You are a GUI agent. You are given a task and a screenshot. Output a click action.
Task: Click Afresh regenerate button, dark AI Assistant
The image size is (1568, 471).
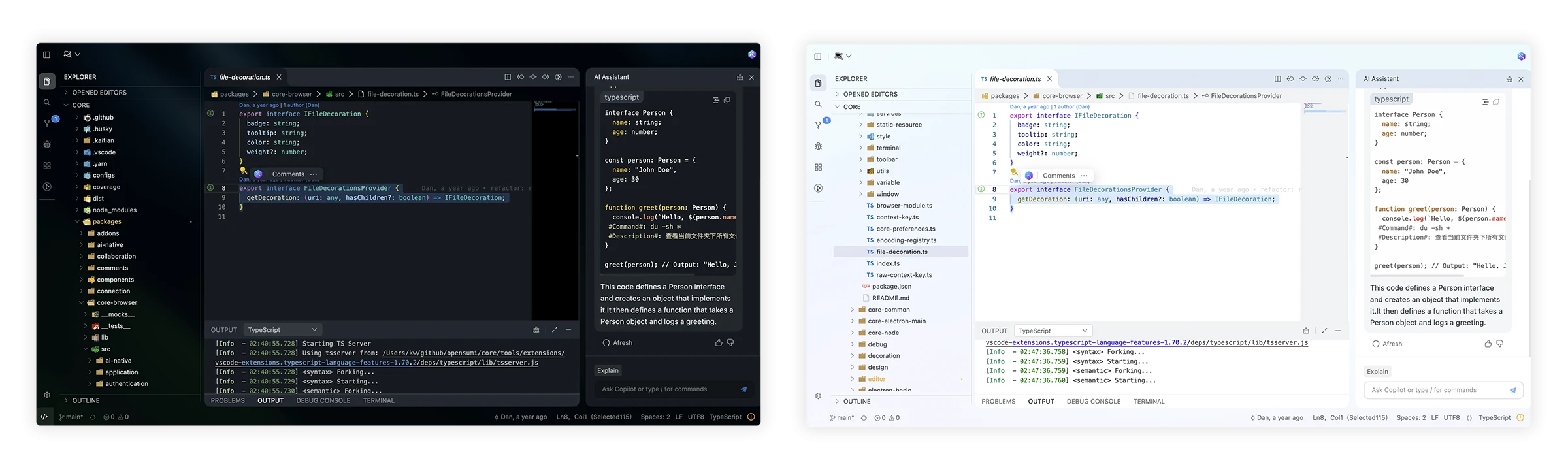(617, 342)
